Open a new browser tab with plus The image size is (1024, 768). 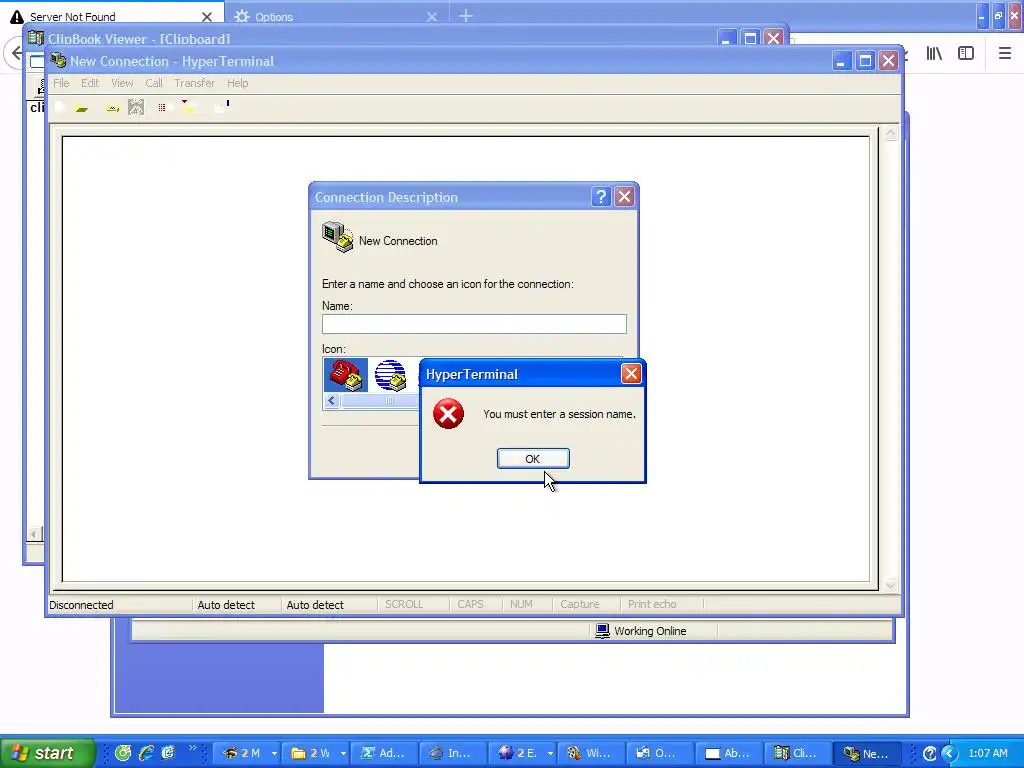[x=466, y=16]
